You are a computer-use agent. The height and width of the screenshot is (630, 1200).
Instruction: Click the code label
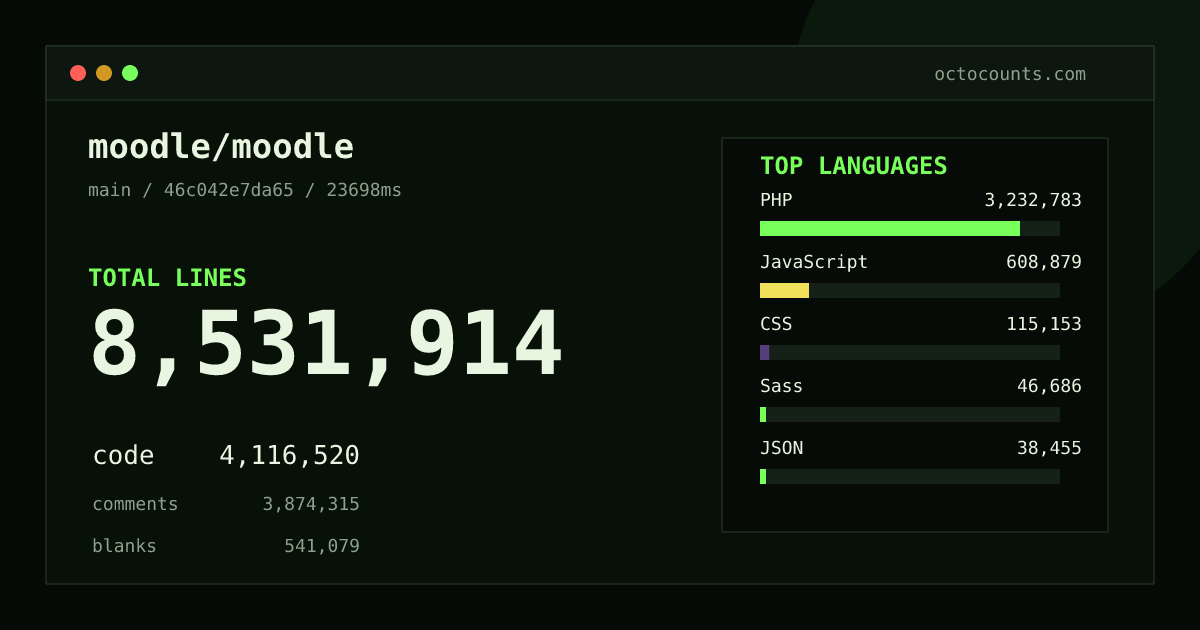tap(123, 456)
